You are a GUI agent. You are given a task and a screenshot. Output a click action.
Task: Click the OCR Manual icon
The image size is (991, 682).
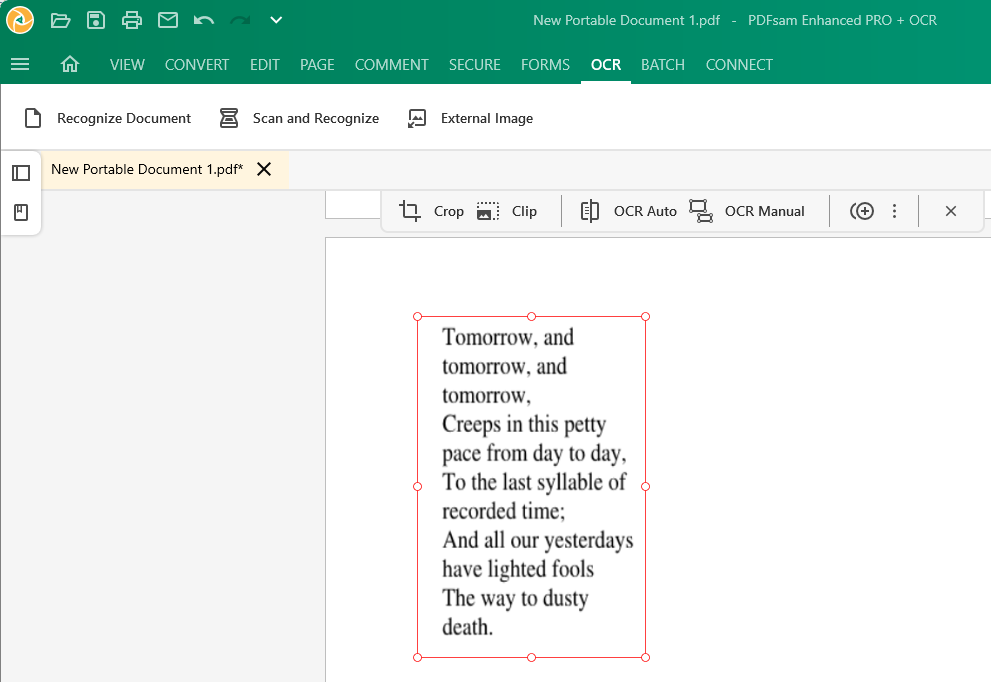[701, 211]
